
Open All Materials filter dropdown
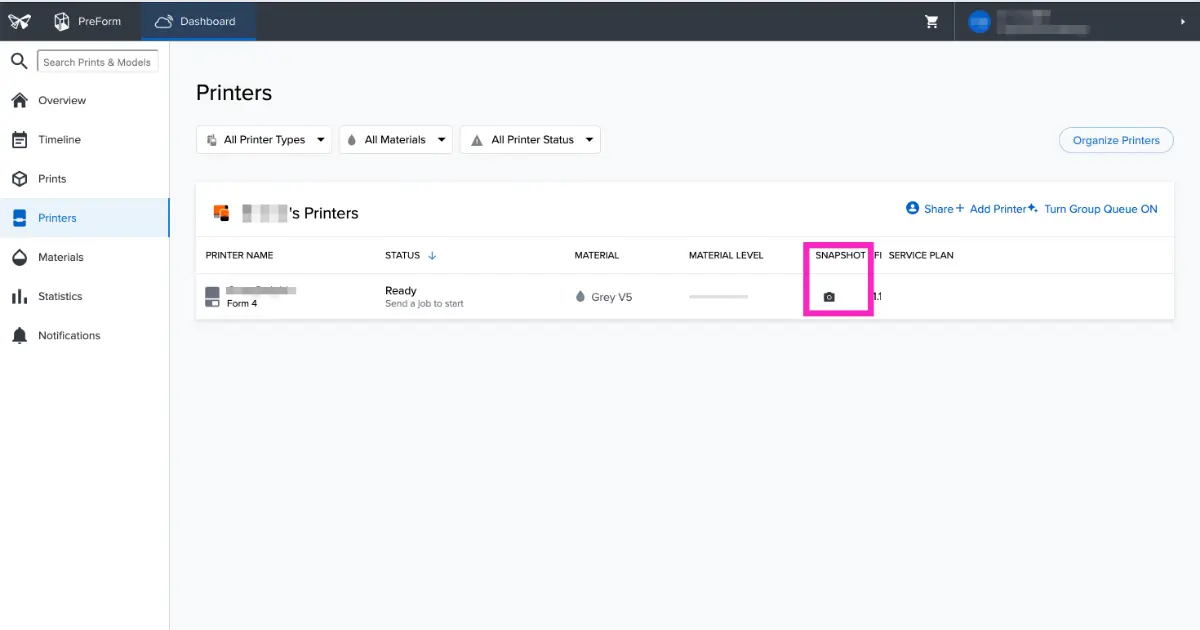pyautogui.click(x=396, y=140)
